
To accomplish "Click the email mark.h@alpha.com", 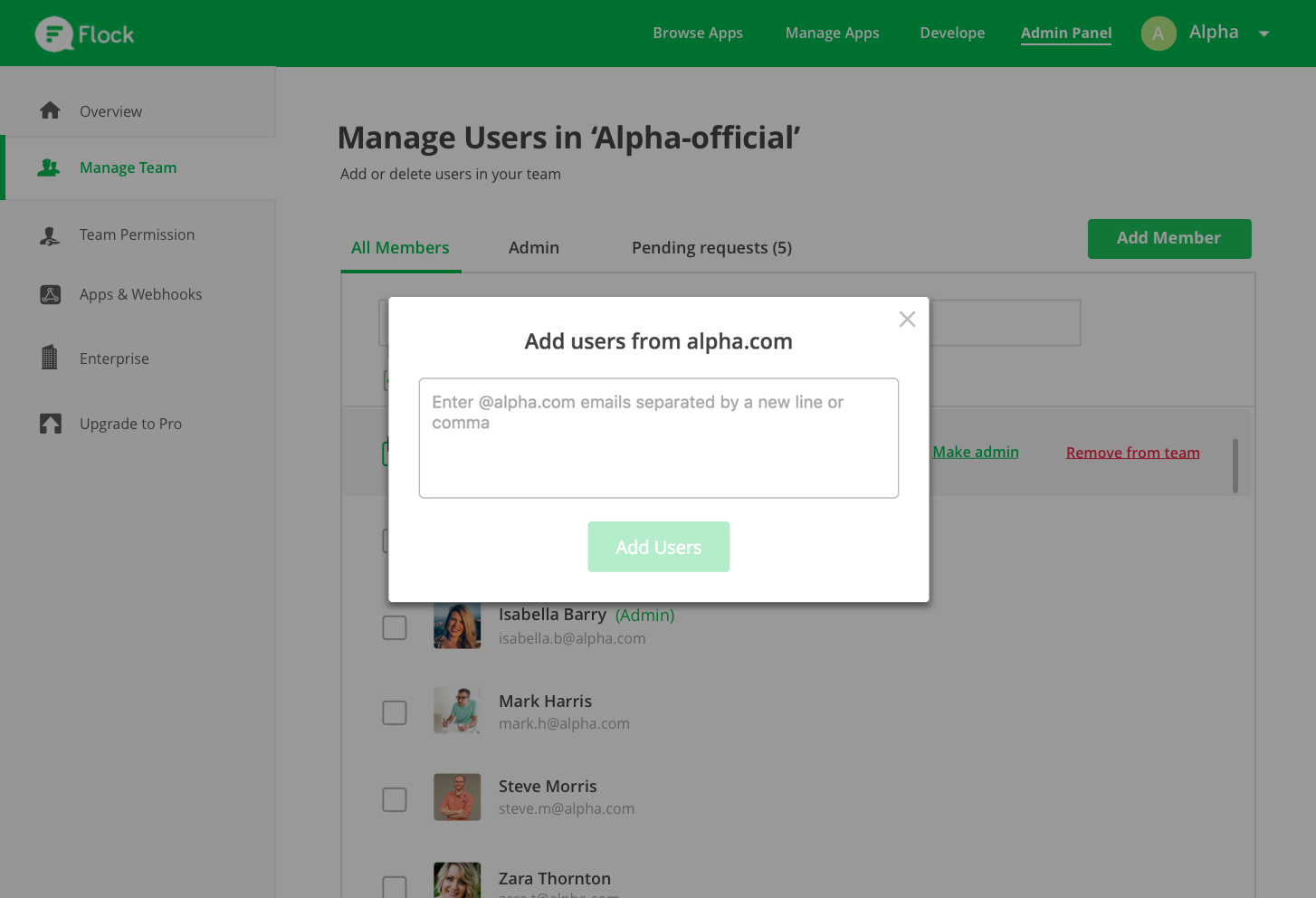I will 564,723.
